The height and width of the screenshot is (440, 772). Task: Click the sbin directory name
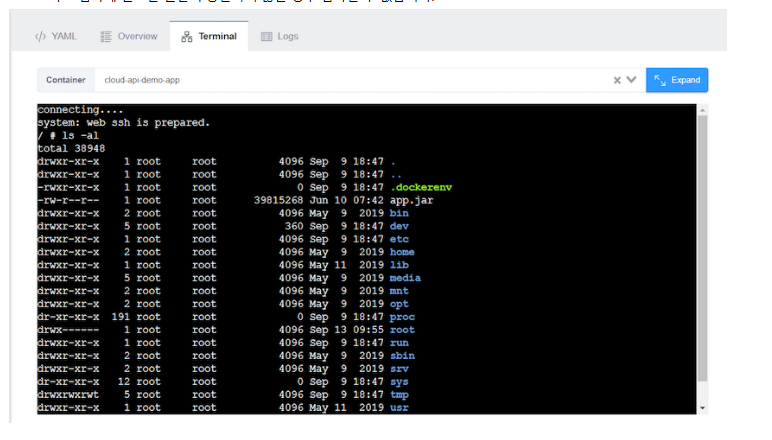(402, 356)
